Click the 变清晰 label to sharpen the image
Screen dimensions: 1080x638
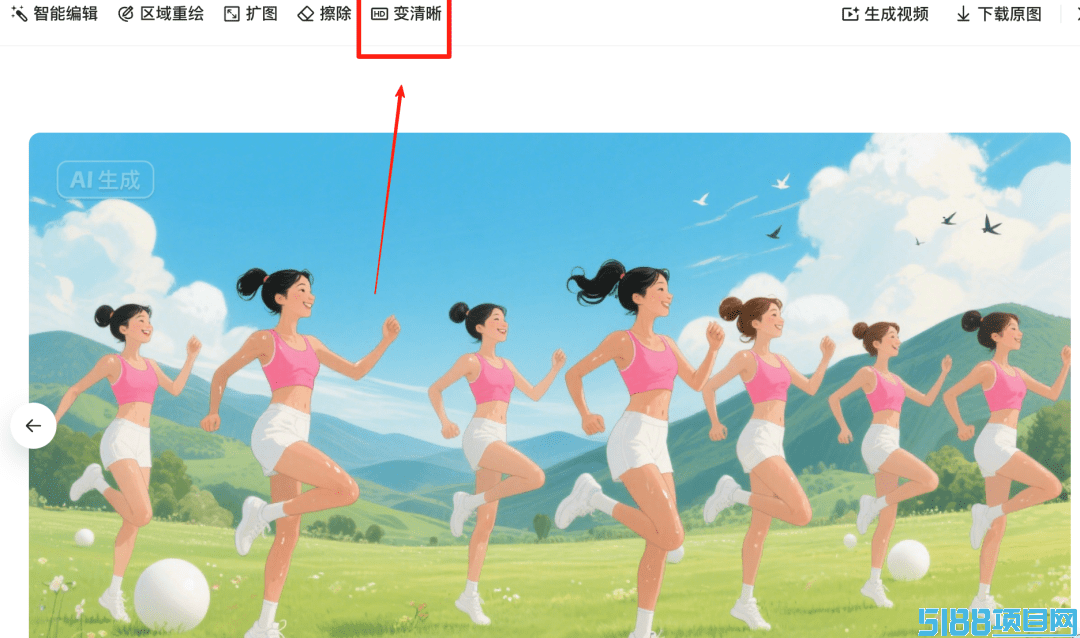pos(417,14)
